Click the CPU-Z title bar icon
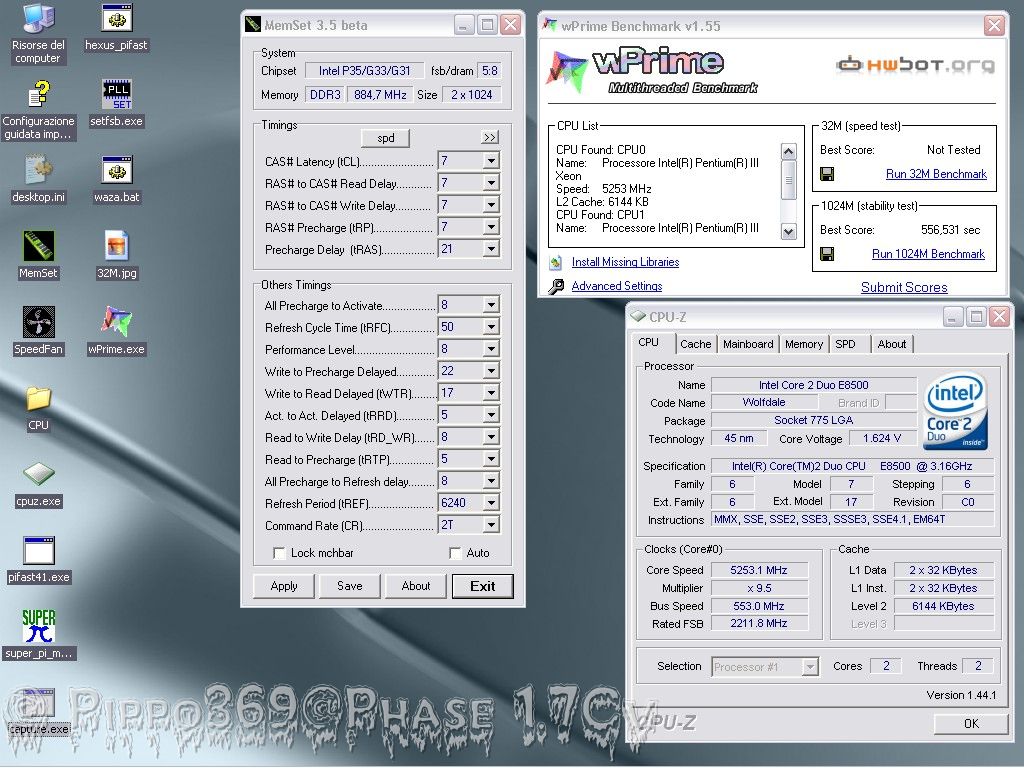The width and height of the screenshot is (1024, 768). click(637, 316)
